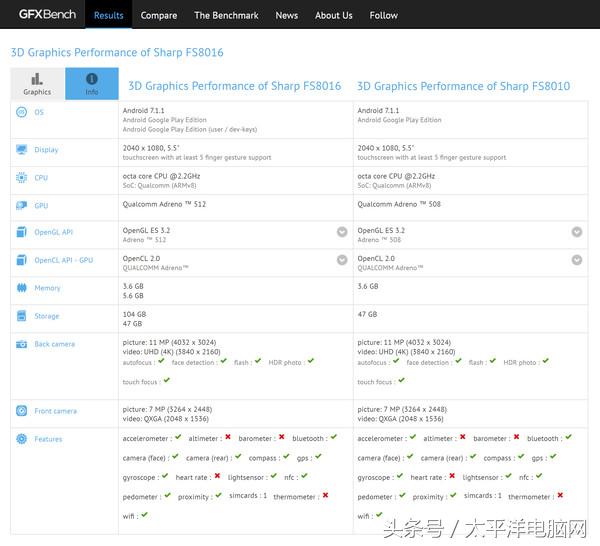Click FS8016 heart rate red cross
Viewport: 600px width, 546px height.
point(217,476)
